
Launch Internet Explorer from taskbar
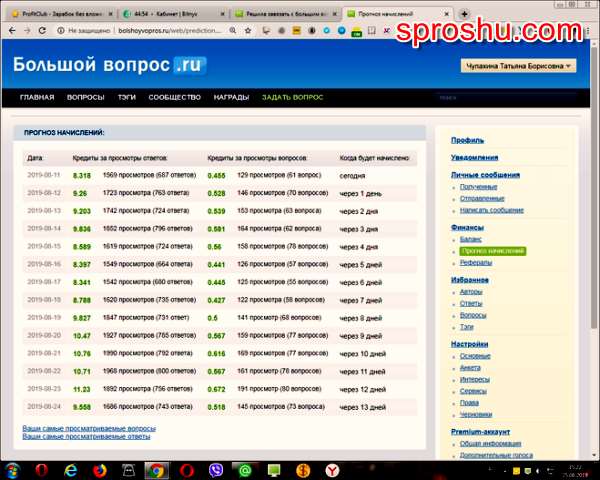click(70, 470)
